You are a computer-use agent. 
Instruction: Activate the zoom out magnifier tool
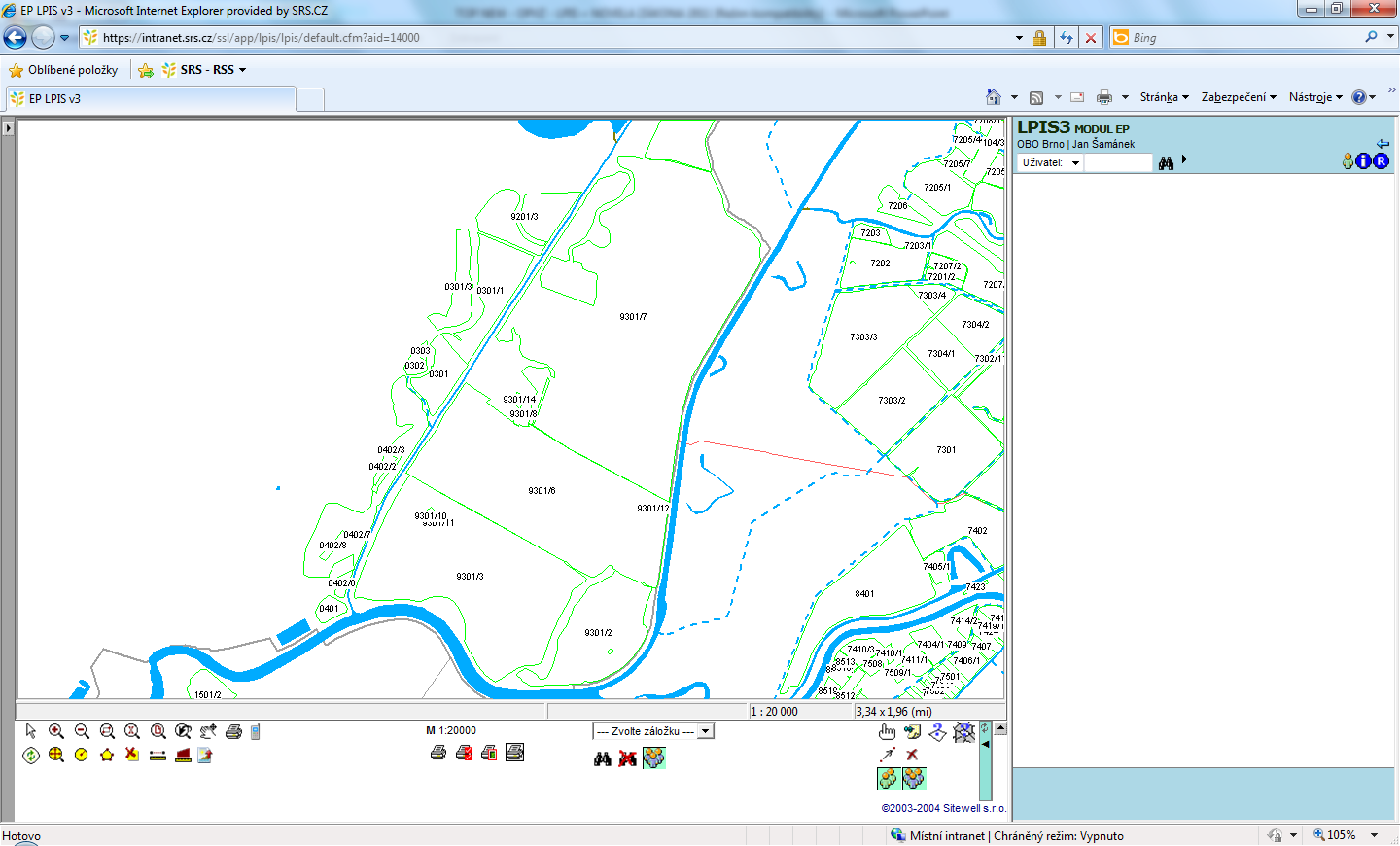(82, 731)
